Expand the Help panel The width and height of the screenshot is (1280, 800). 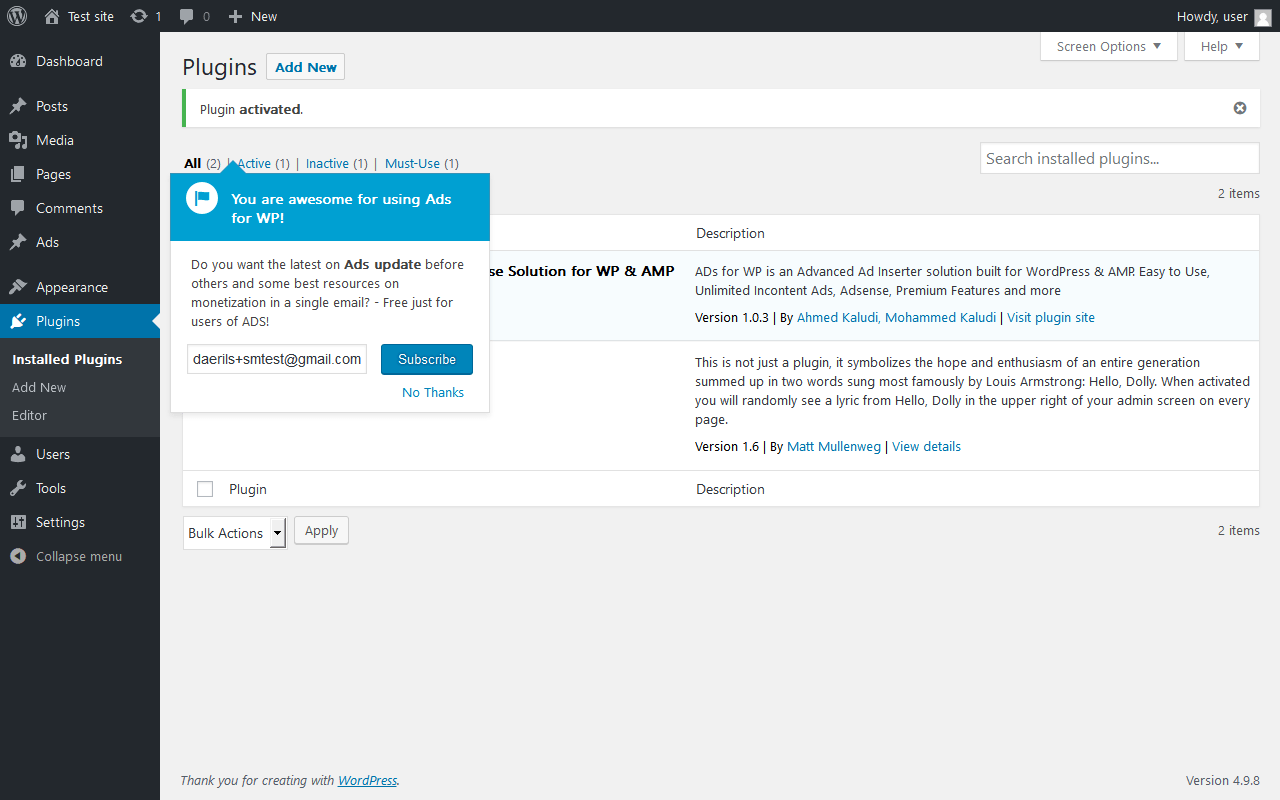click(x=1221, y=46)
